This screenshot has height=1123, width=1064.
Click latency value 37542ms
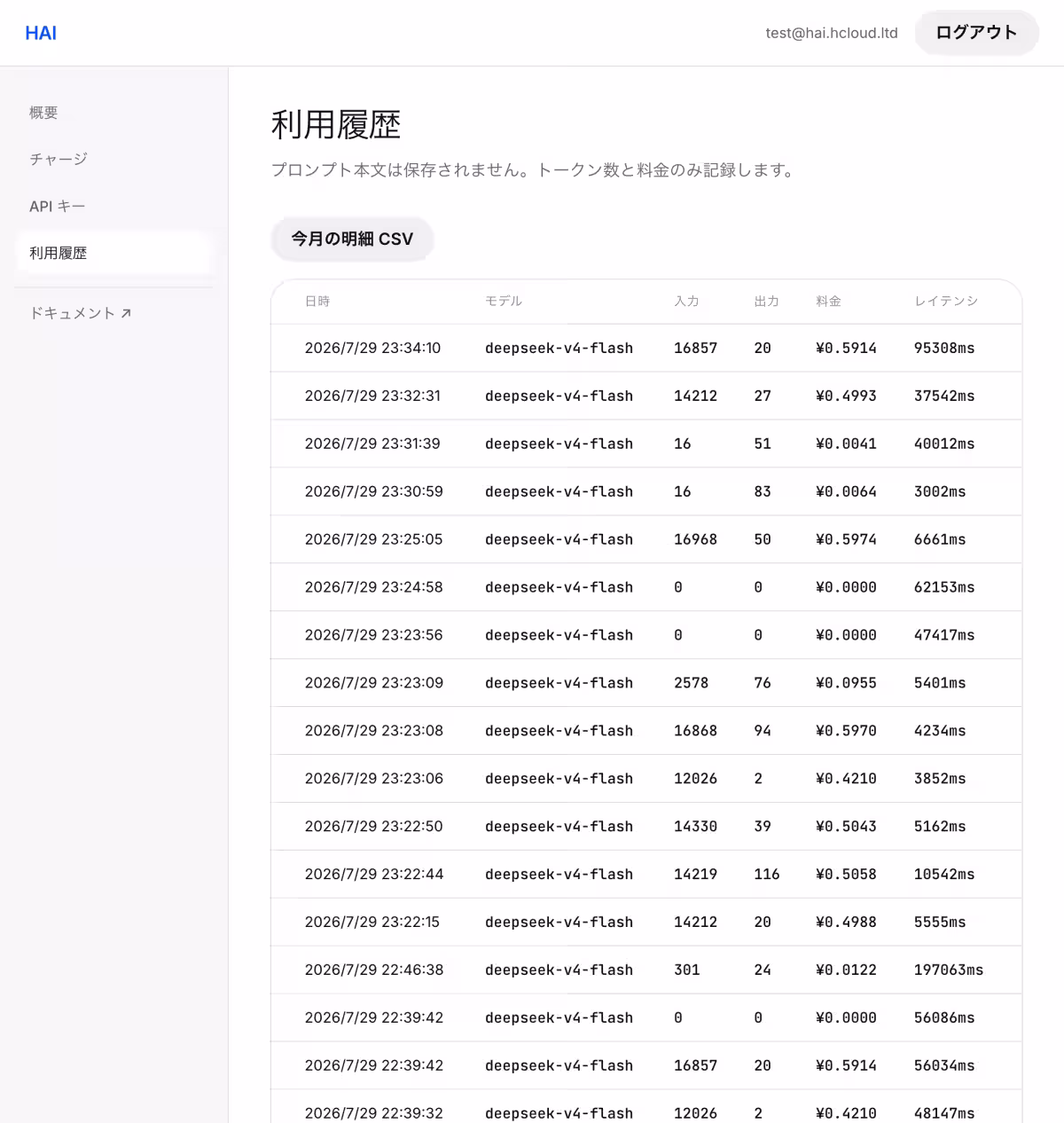pyautogui.click(x=944, y=396)
